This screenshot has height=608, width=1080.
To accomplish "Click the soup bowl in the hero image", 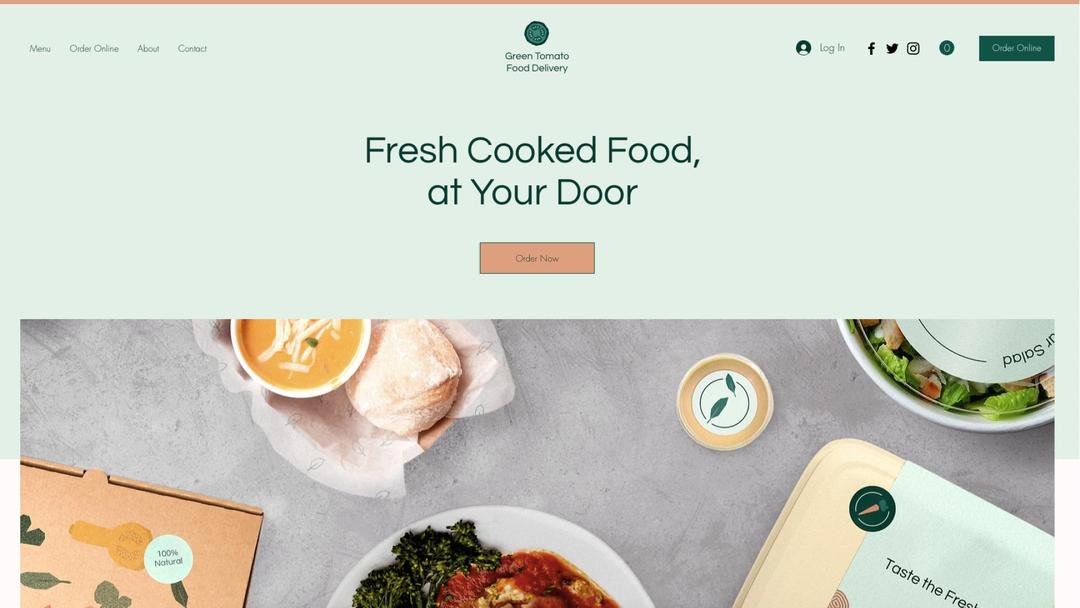I will [x=300, y=357].
